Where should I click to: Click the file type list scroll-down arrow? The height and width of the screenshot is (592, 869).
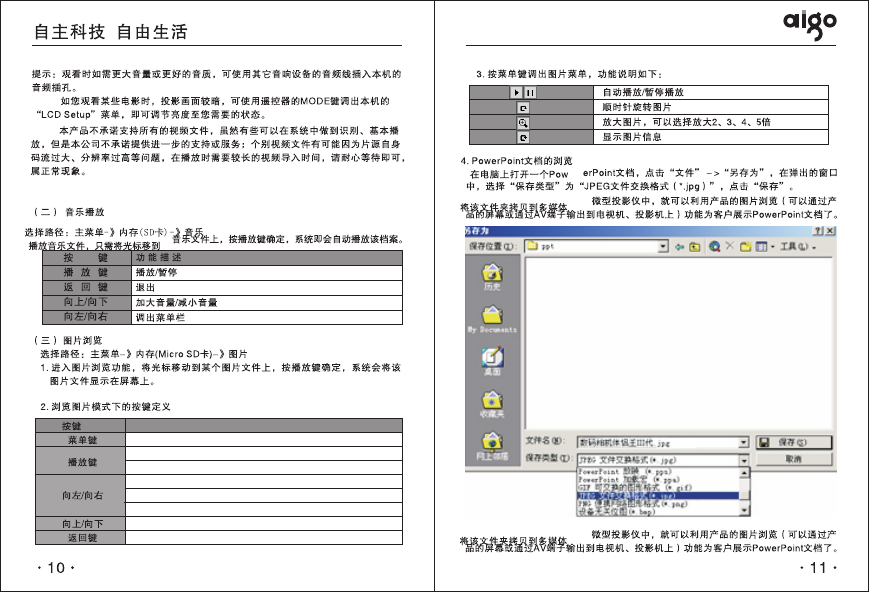point(744,511)
